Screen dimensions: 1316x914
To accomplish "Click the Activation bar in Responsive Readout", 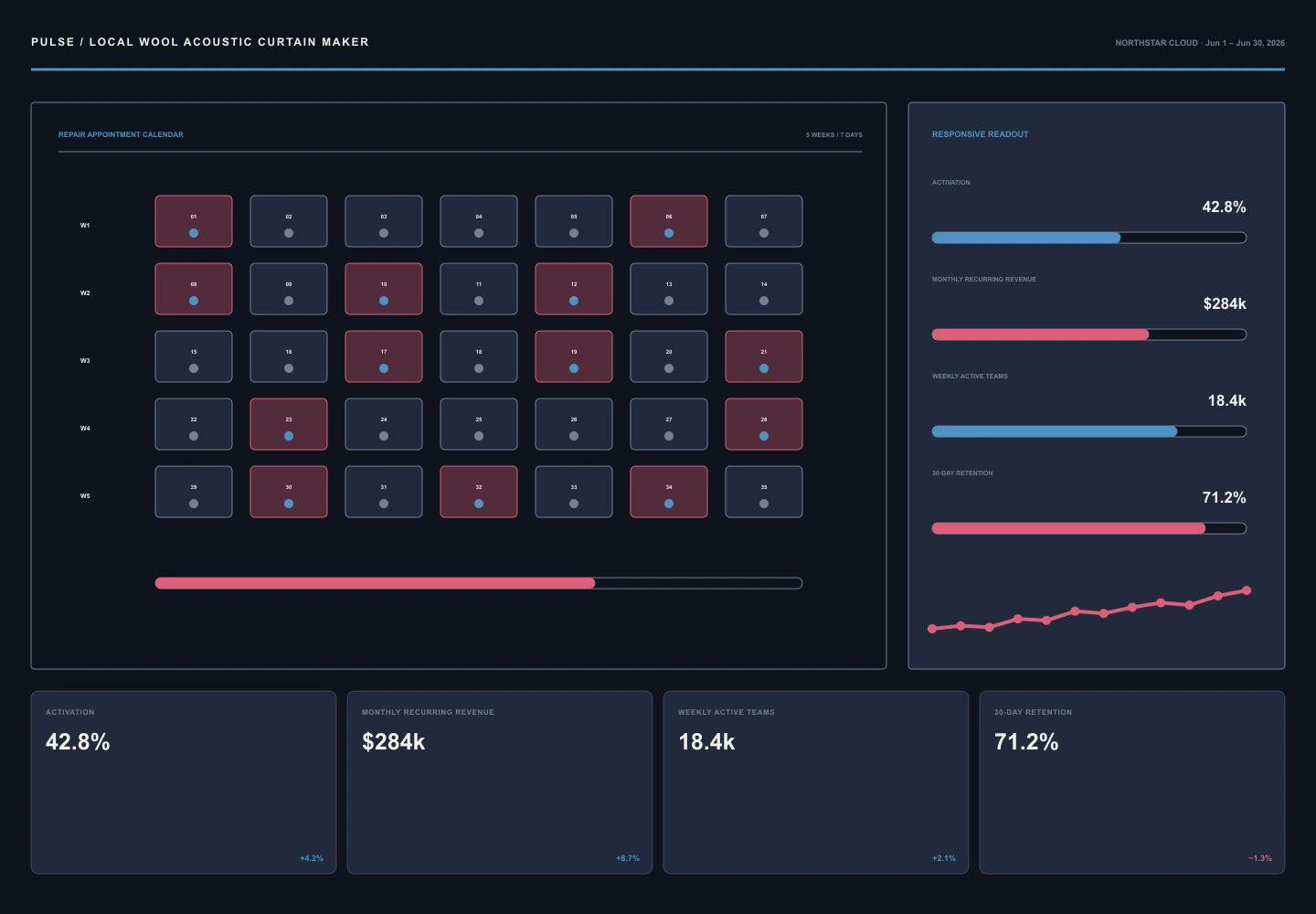I will [1089, 238].
